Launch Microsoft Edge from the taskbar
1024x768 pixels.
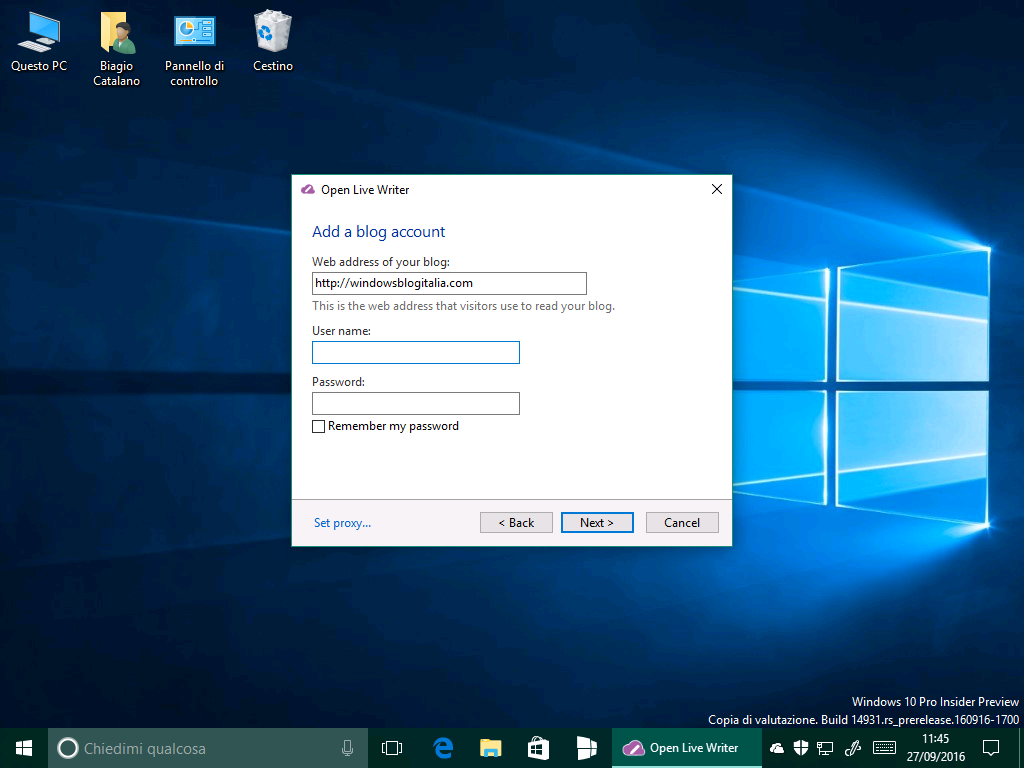(x=443, y=748)
